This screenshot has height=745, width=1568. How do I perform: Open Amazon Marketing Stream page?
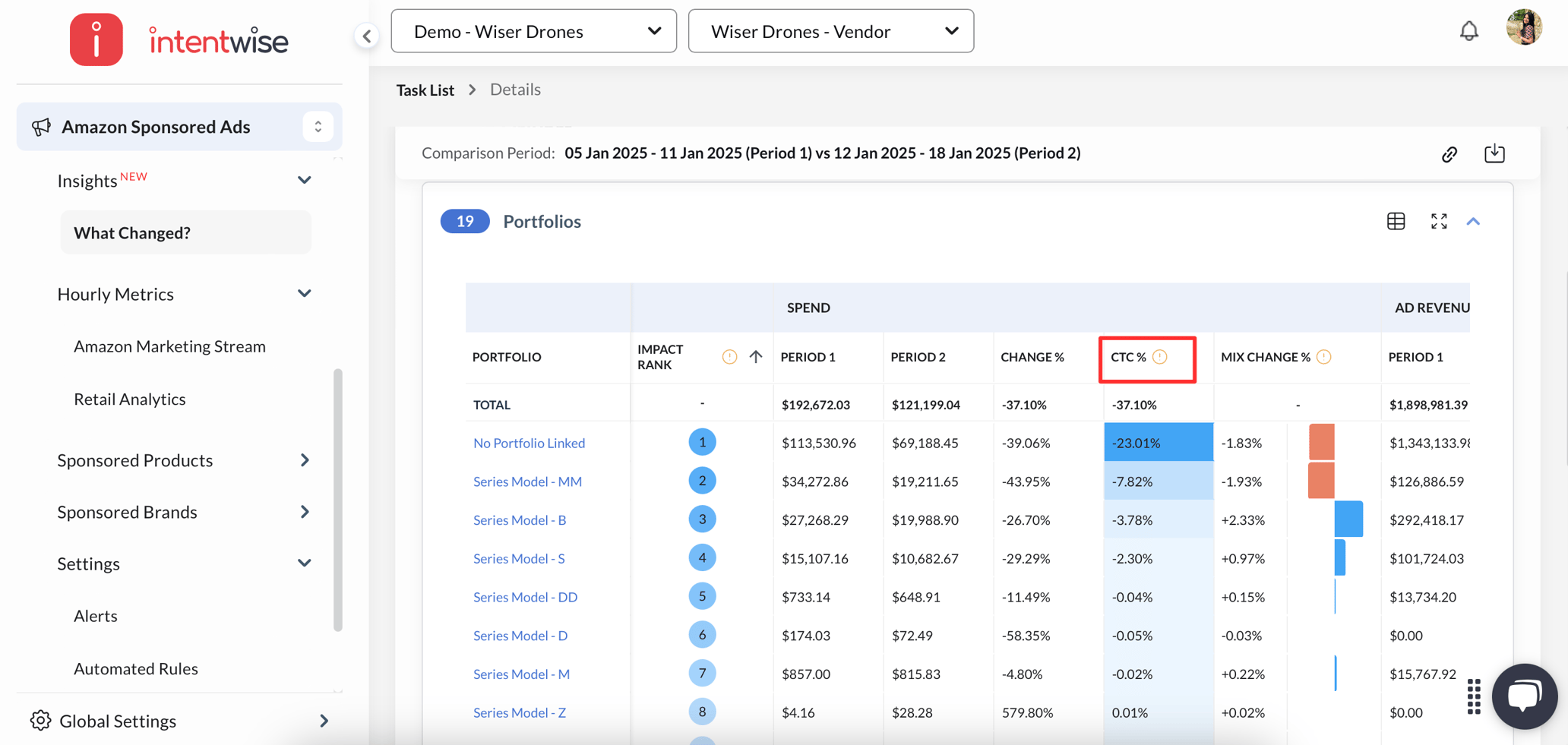[x=169, y=346]
